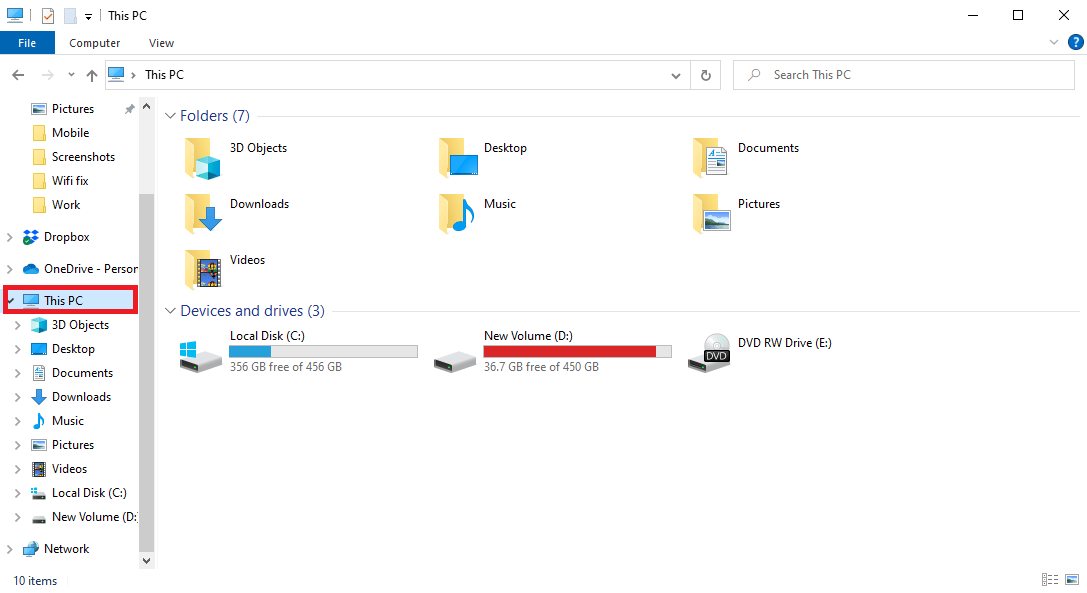Click the '356 GB free of 456 GB' text

point(286,367)
